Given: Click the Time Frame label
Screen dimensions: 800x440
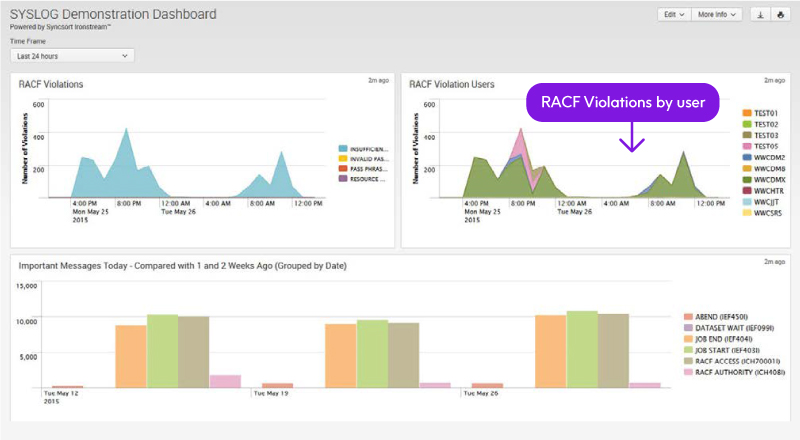Looking at the screenshot, I should [28, 41].
